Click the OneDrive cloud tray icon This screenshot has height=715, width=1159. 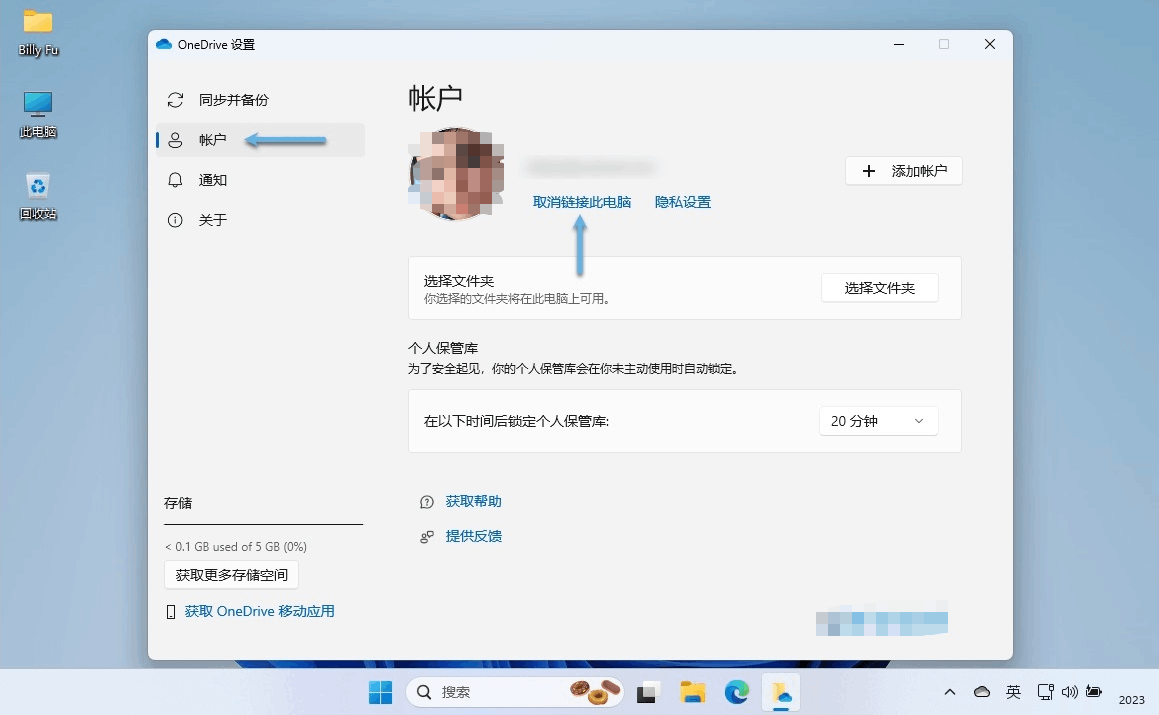982,692
